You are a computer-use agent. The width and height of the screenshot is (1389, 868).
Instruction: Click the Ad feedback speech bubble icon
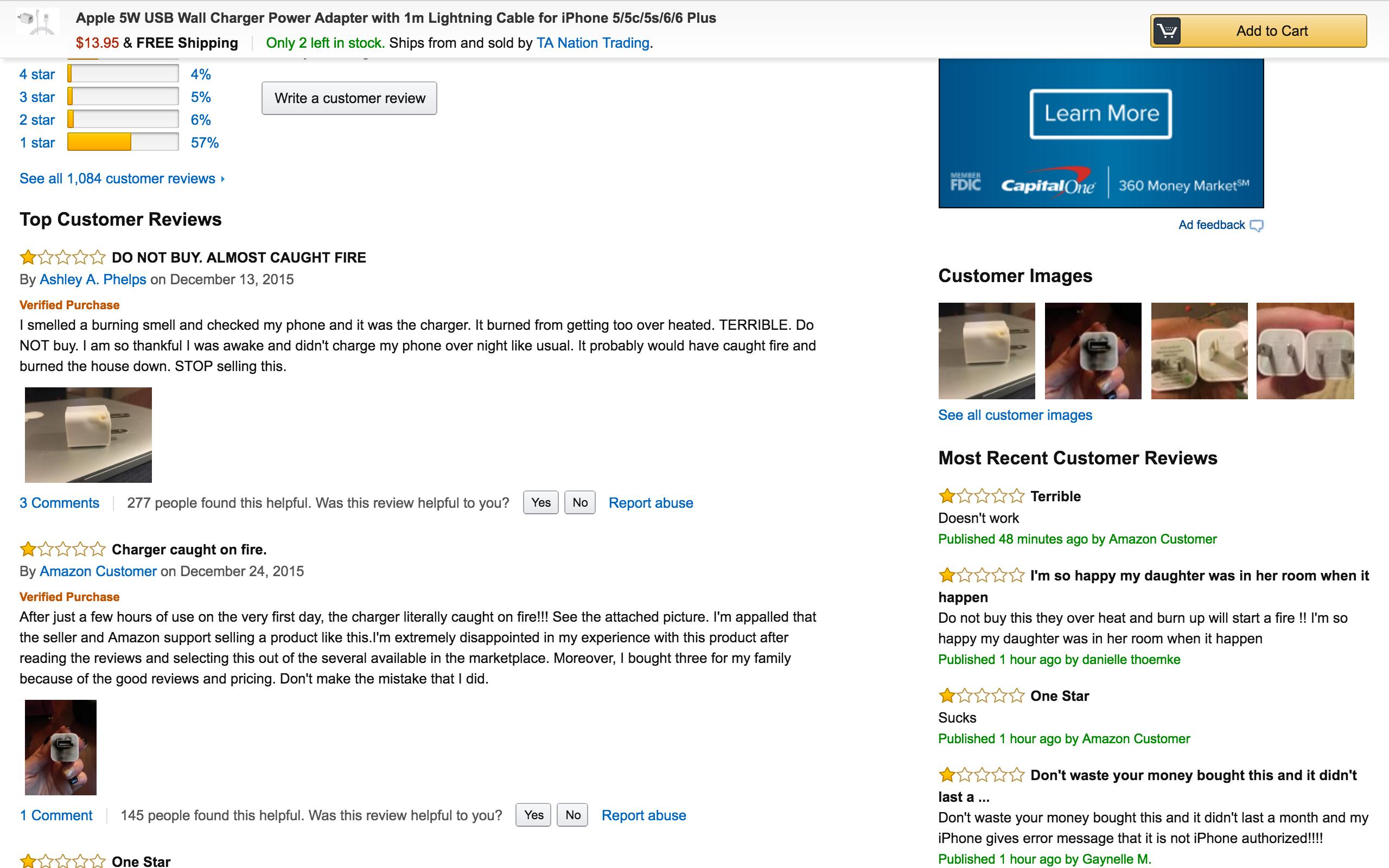tap(1257, 226)
